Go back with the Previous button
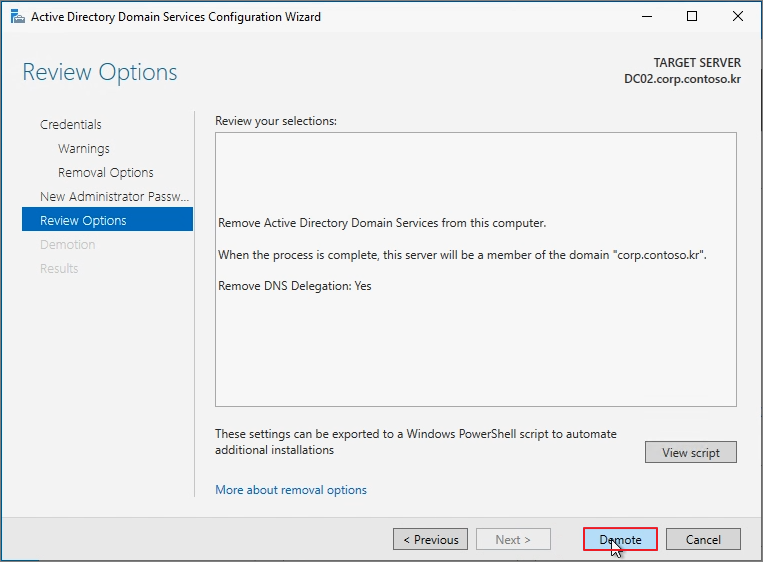This screenshot has height=562, width=763. (x=430, y=539)
